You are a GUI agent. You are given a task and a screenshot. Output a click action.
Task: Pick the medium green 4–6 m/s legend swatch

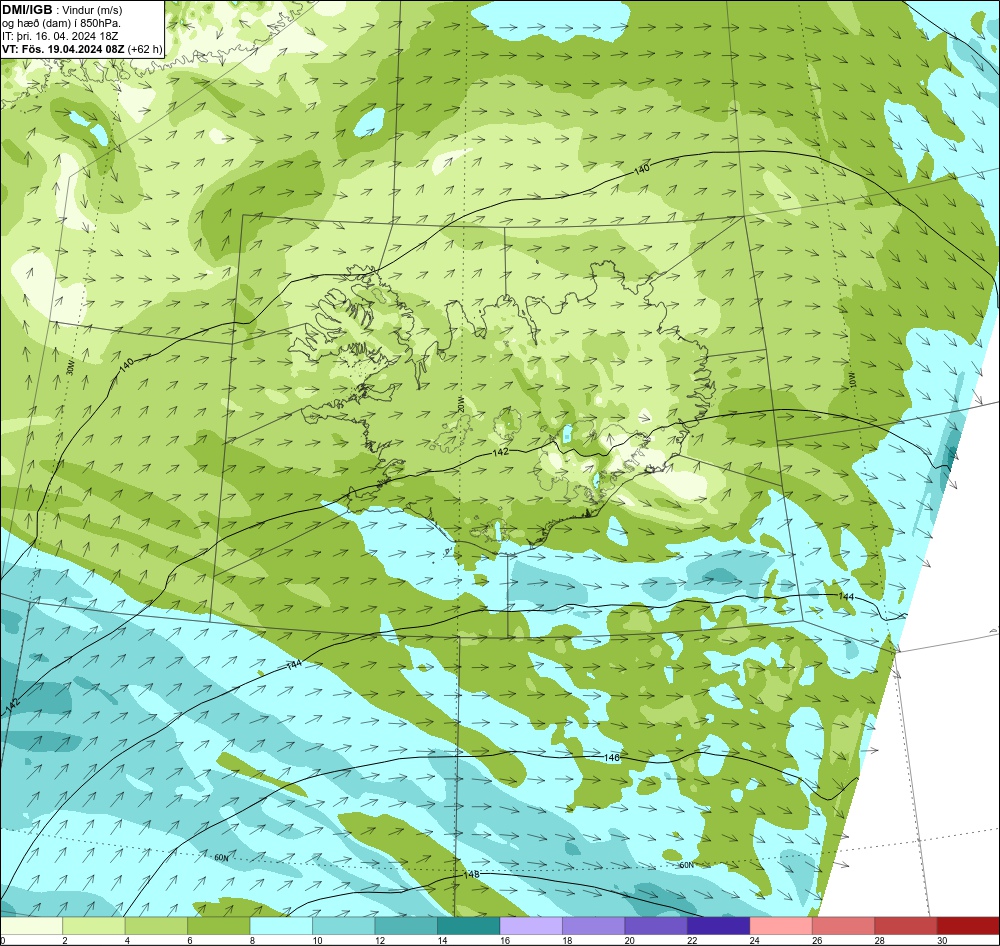point(156,926)
